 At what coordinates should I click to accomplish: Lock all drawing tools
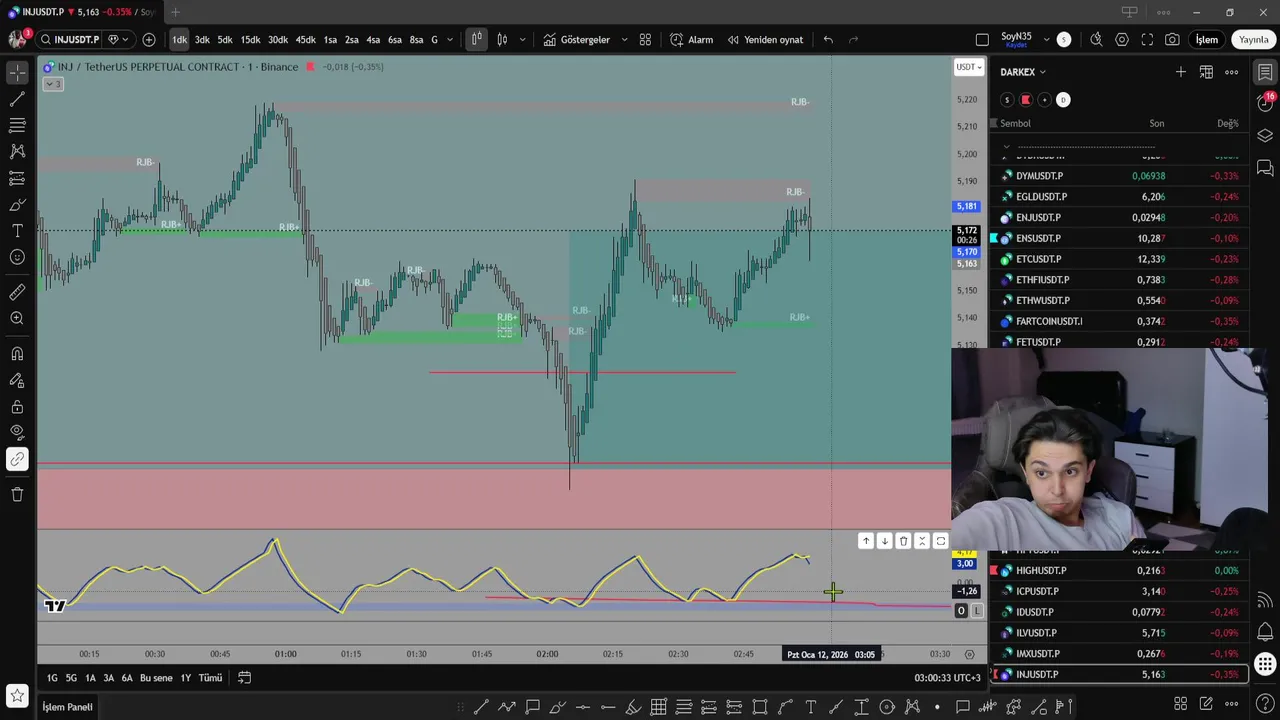[x=17, y=407]
